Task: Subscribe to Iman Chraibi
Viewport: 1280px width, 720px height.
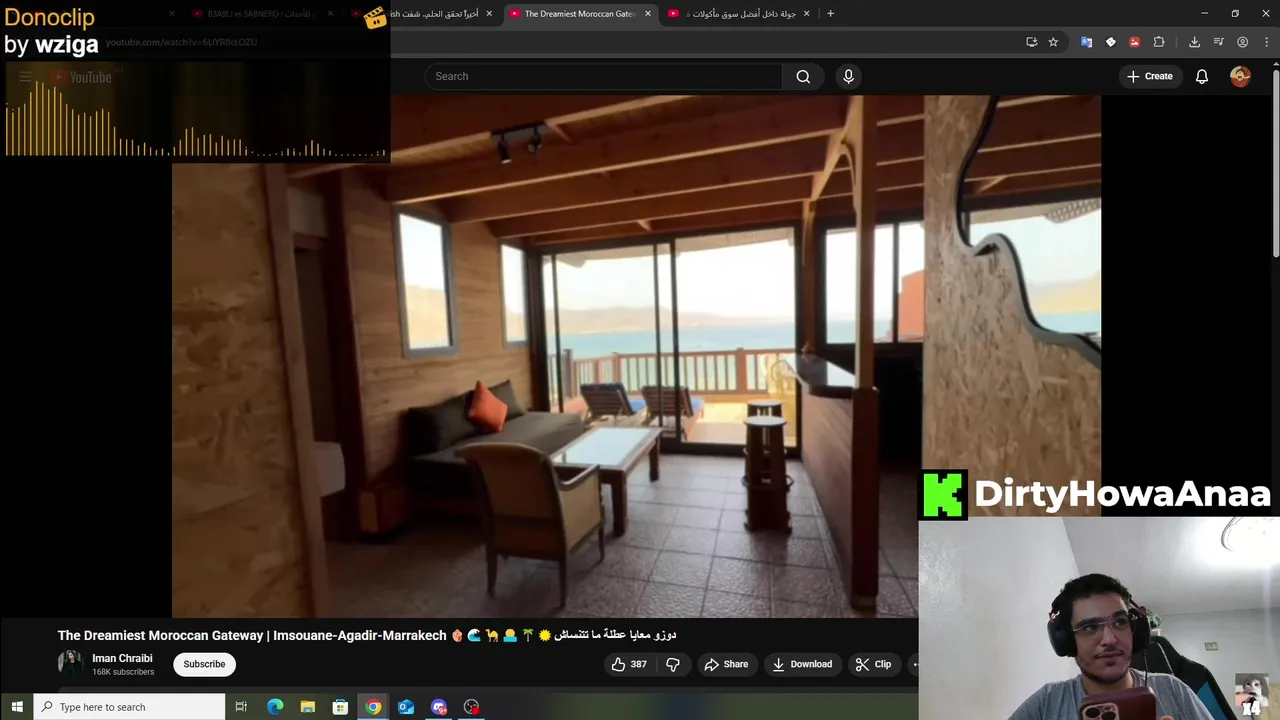Action: tap(204, 664)
